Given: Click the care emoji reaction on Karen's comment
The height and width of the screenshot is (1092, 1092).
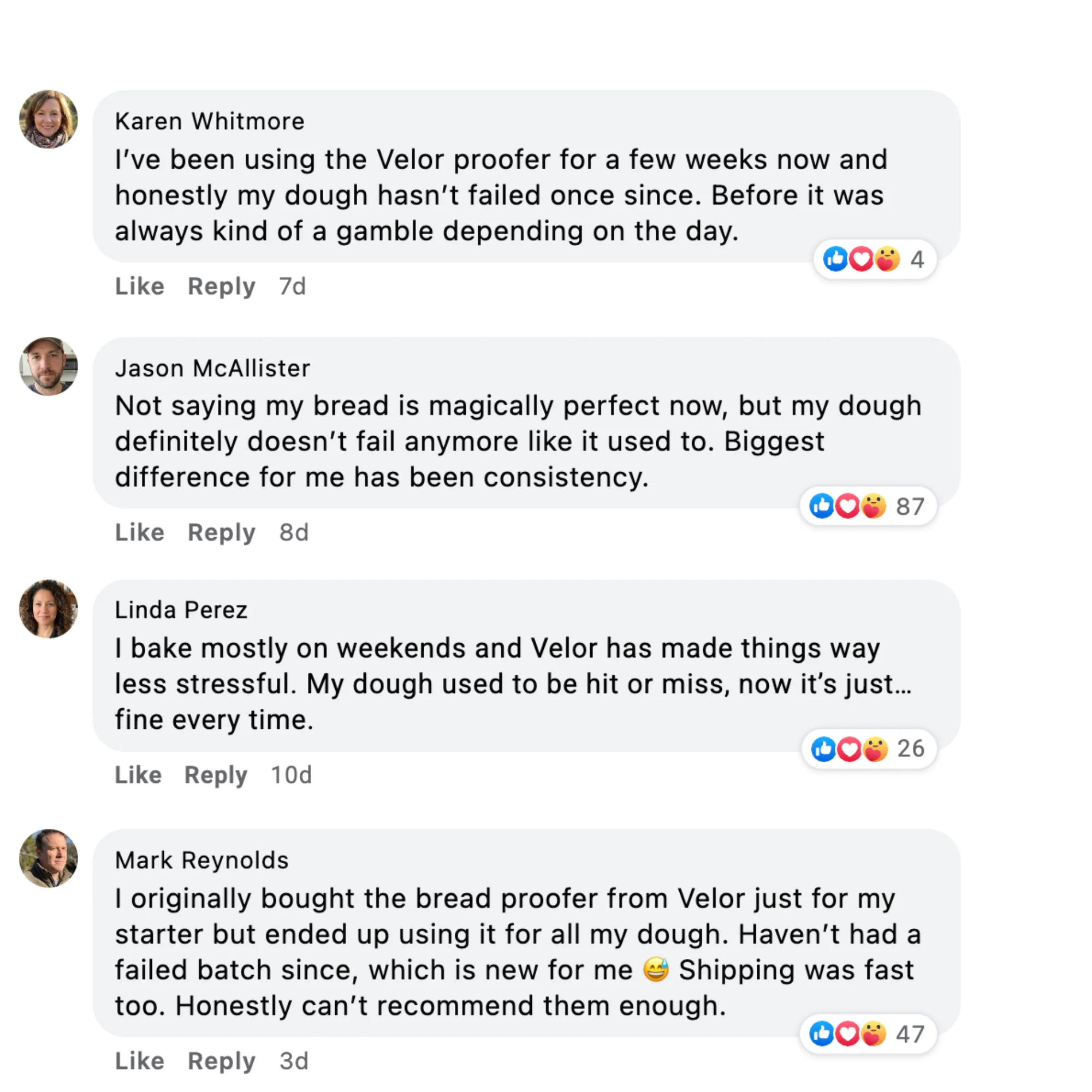Looking at the screenshot, I should click(887, 259).
